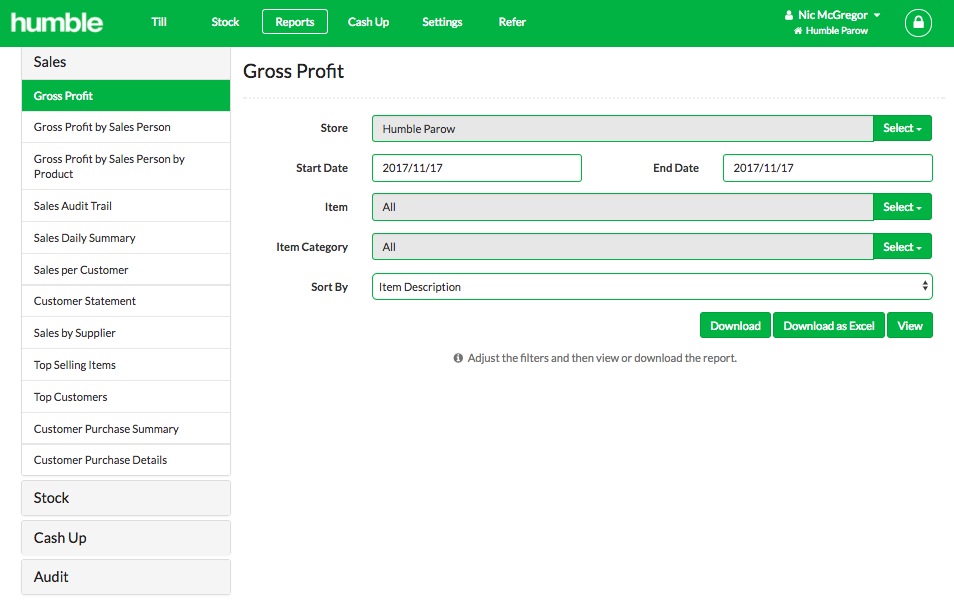The width and height of the screenshot is (954, 610).
Task: Click the Store label
Action: (x=334, y=128)
